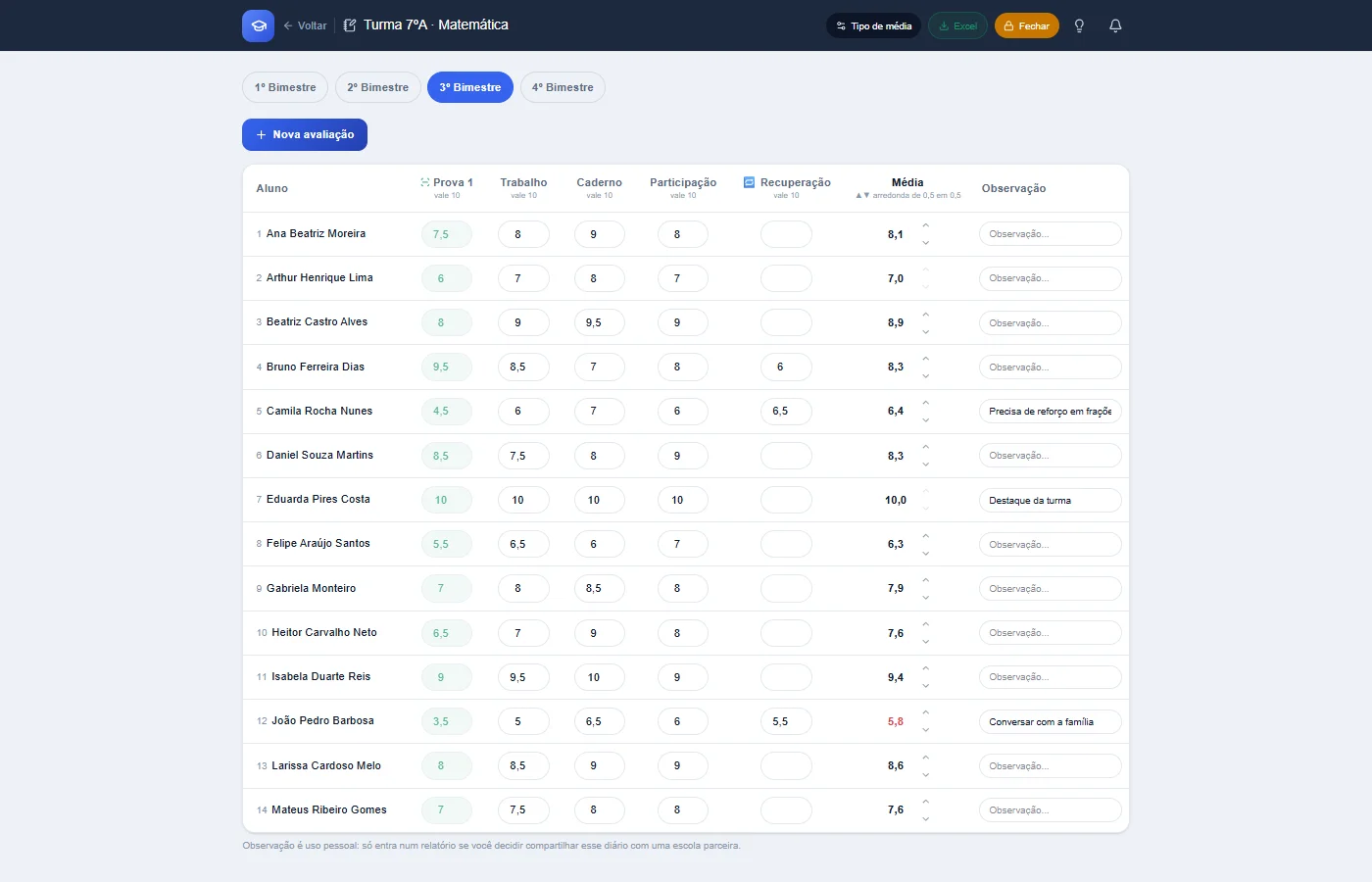Screen dimensions: 1372x882
Task: Click the edit icon beside Turma 7ºA
Action: tap(350, 25)
